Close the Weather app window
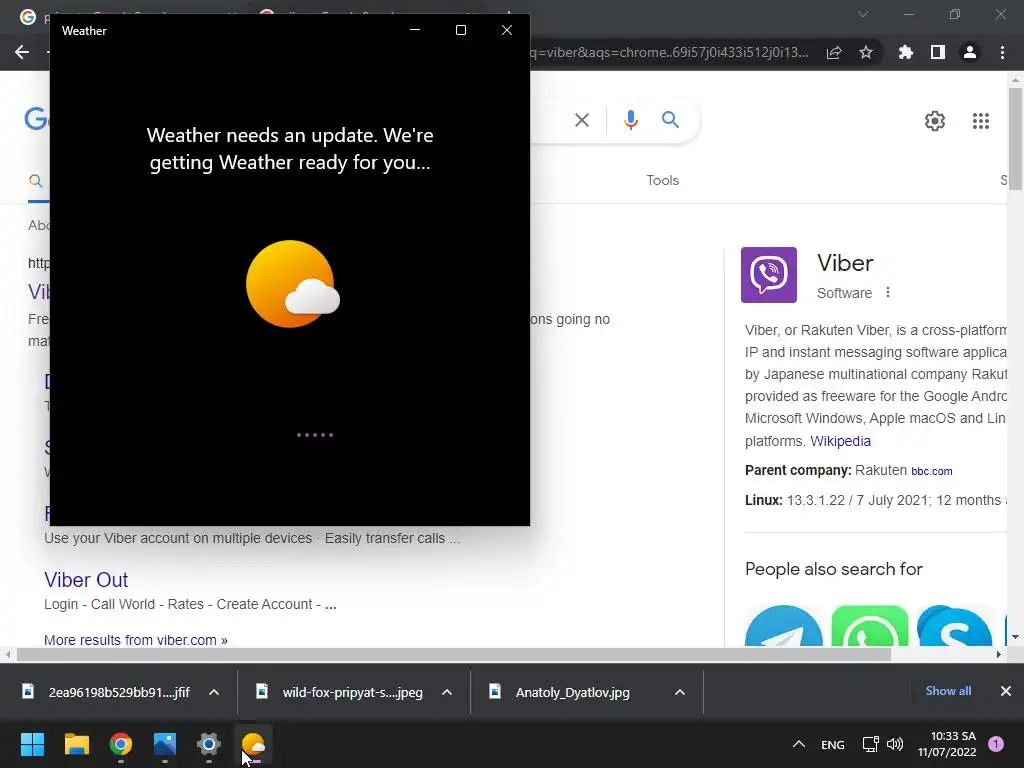The height and width of the screenshot is (768, 1024). 507,30
